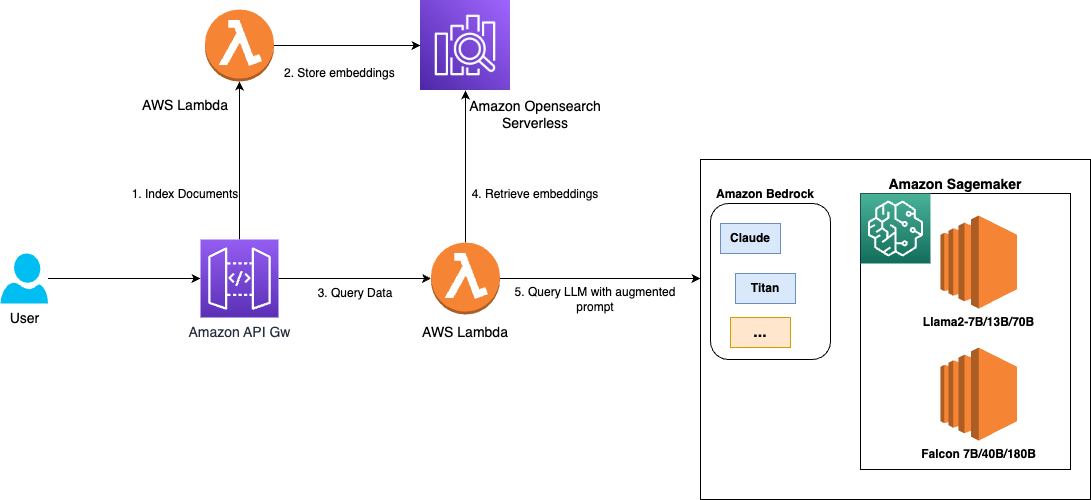
Task: Click the 'AWS Lambda' label beside 'Query Data'
Action: 465,332
